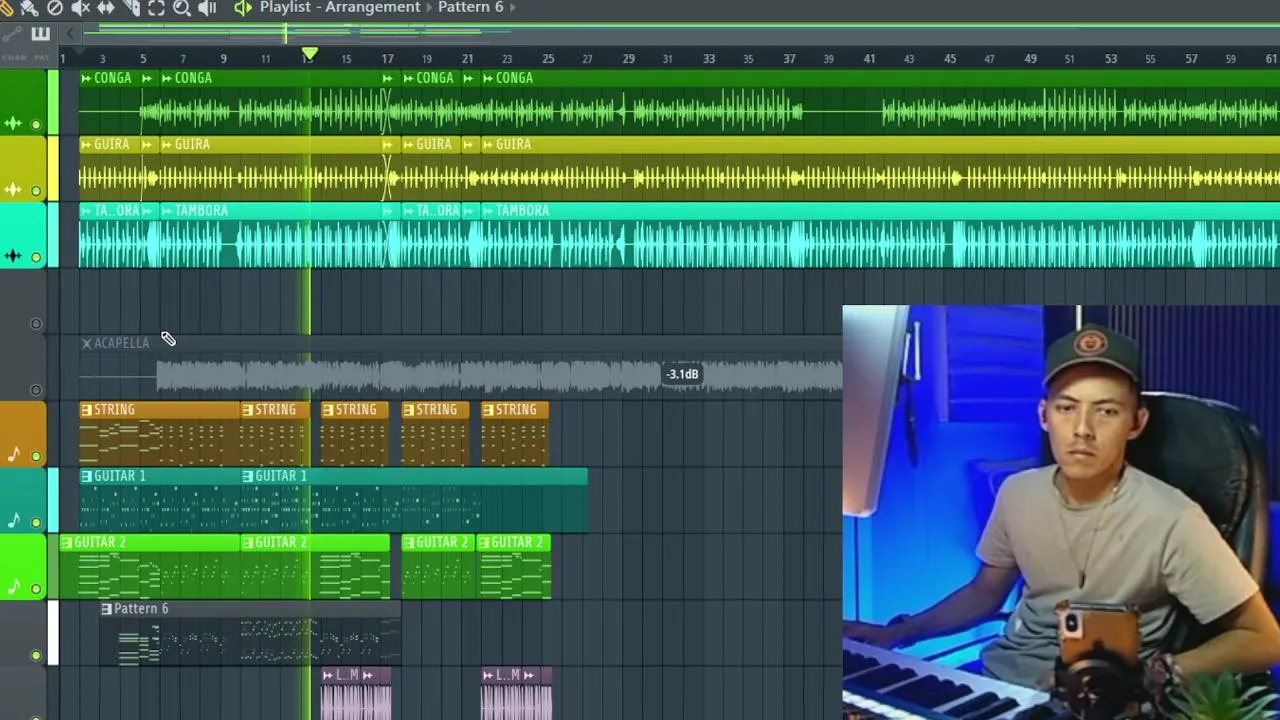Mute the String track
This screenshot has width=1280, height=720.
pyautogui.click(x=36, y=456)
